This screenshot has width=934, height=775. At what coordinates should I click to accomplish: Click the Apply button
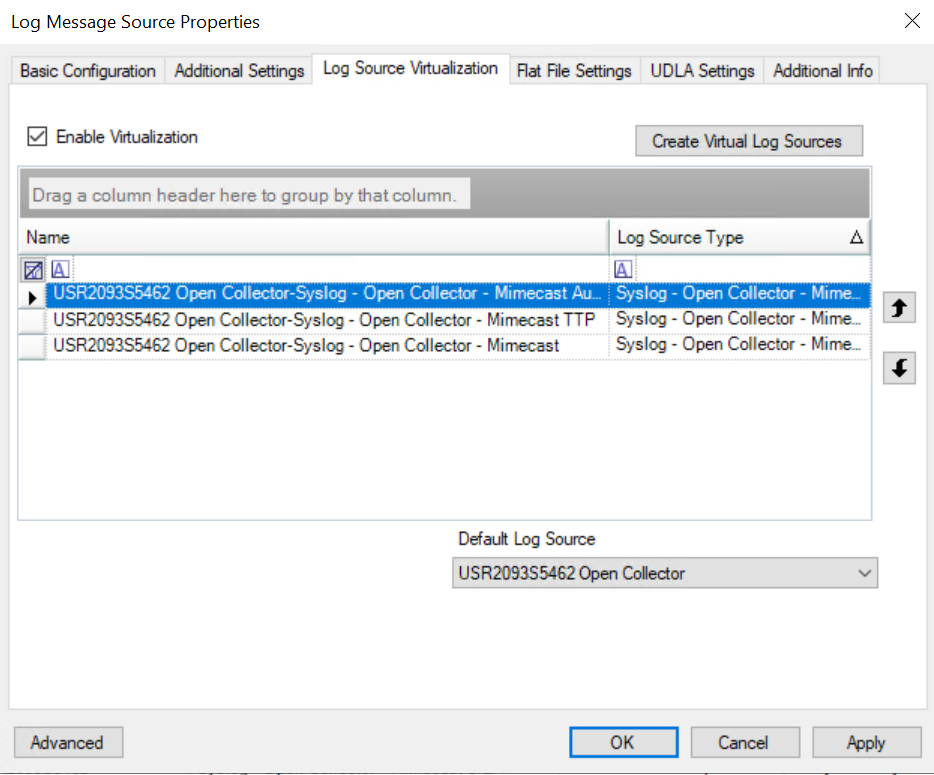coord(866,742)
